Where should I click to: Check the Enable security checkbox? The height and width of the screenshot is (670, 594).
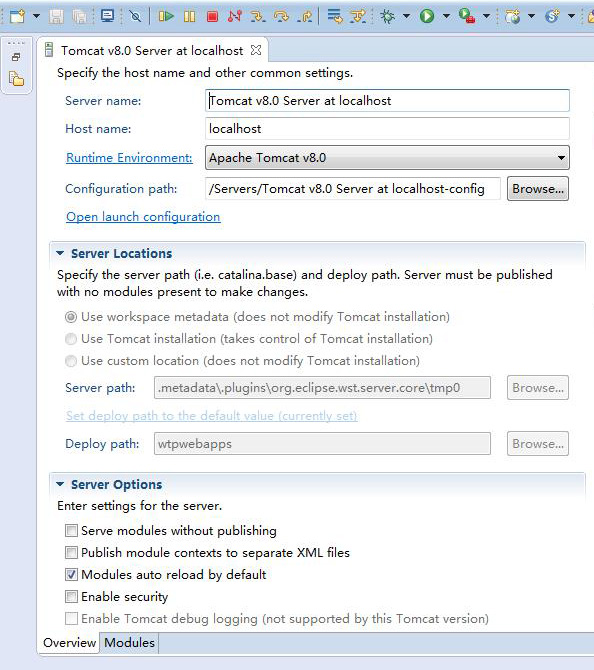tap(71, 597)
